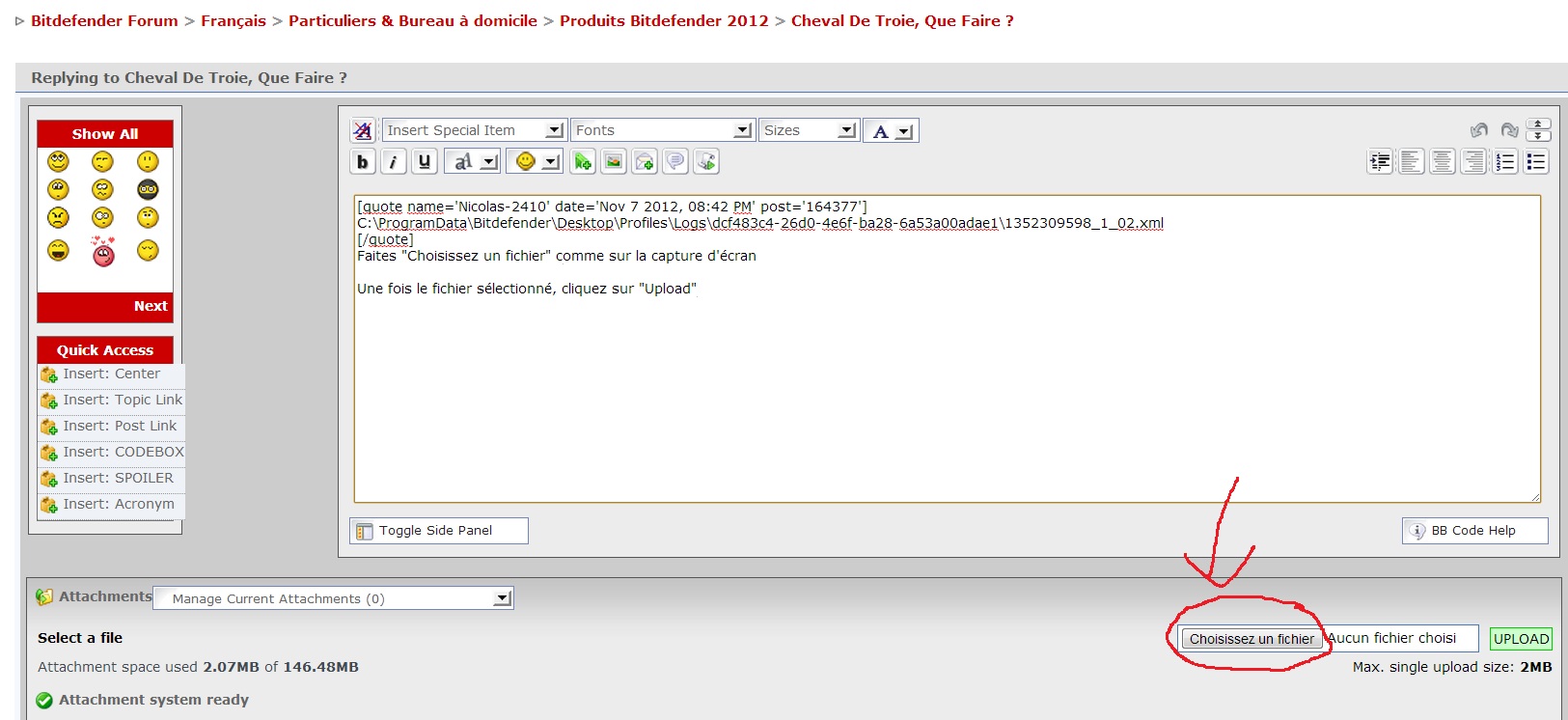Insert the pink hearts emoticon
1568x720 pixels.
point(103,251)
